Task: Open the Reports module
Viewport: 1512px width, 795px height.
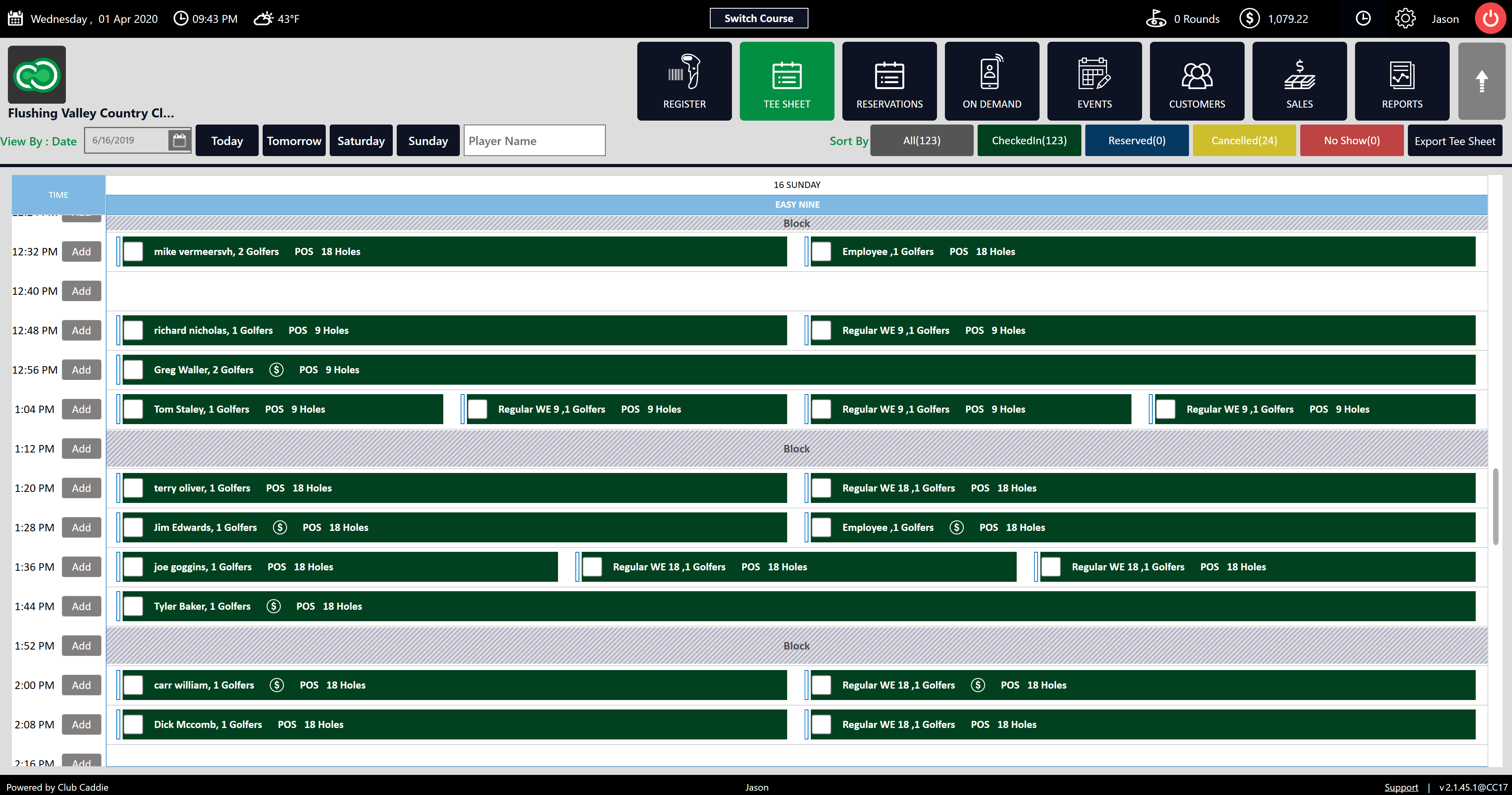Action: pyautogui.click(x=1402, y=81)
